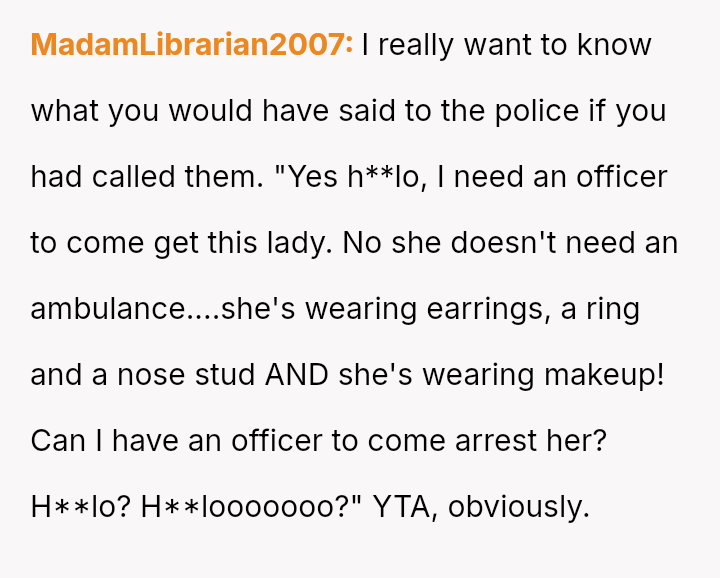
Task: Click the word "really" in first line
Action: click(419, 45)
